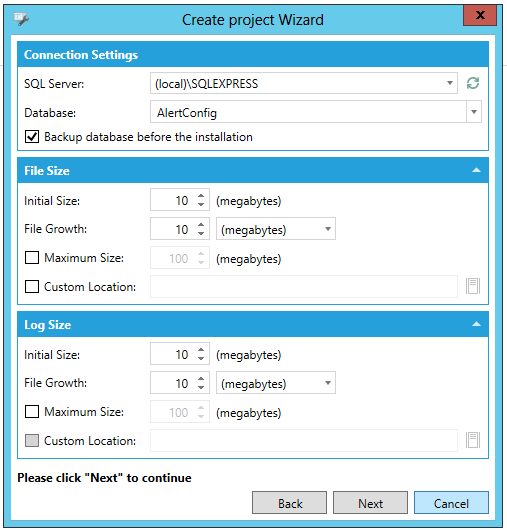Enable Custom Location under File Size
507x530 pixels.
point(32,287)
